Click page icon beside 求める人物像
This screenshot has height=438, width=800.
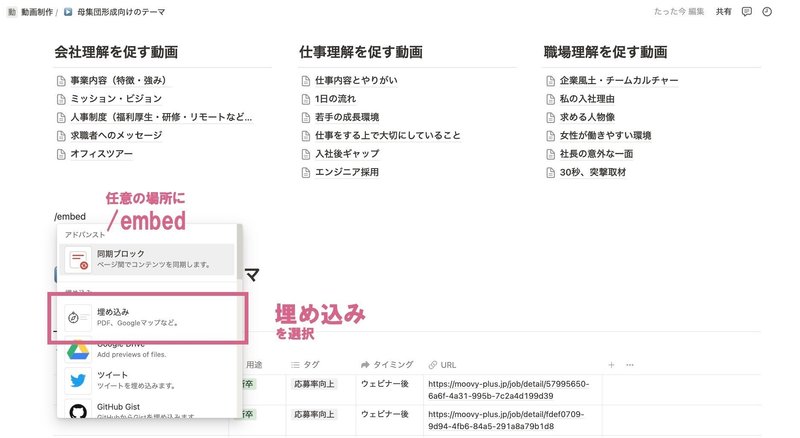[x=551, y=117]
